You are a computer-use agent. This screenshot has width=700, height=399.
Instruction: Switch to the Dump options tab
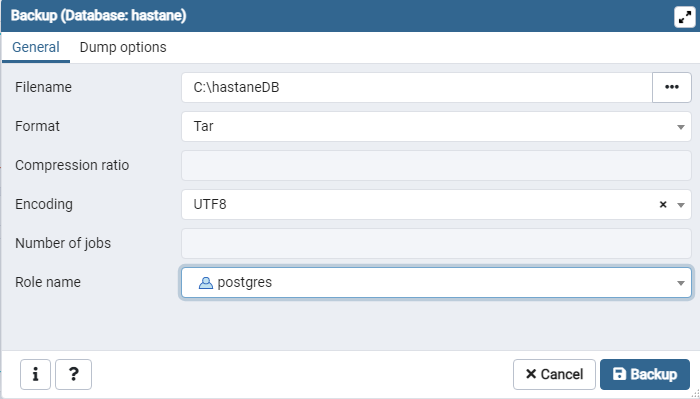[123, 47]
